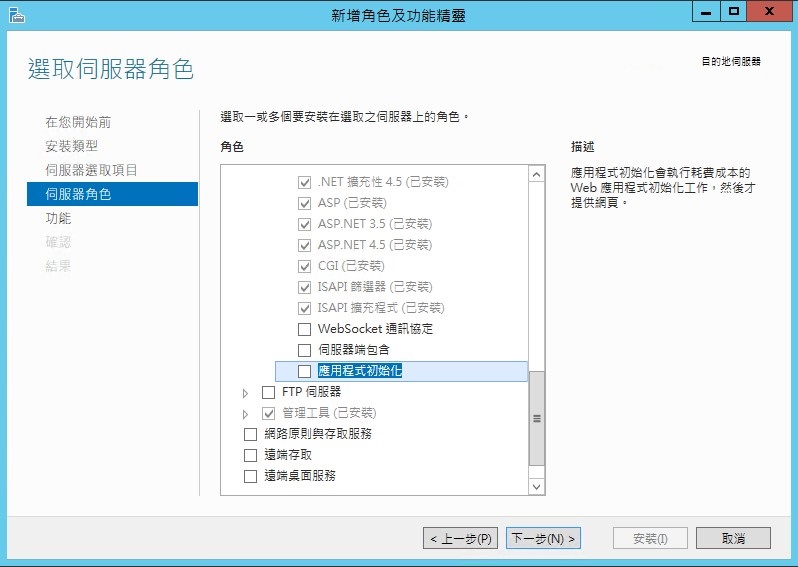Image resolution: width=798 pixels, height=567 pixels.
Task: Click the 下一步(N) button
Action: click(543, 538)
